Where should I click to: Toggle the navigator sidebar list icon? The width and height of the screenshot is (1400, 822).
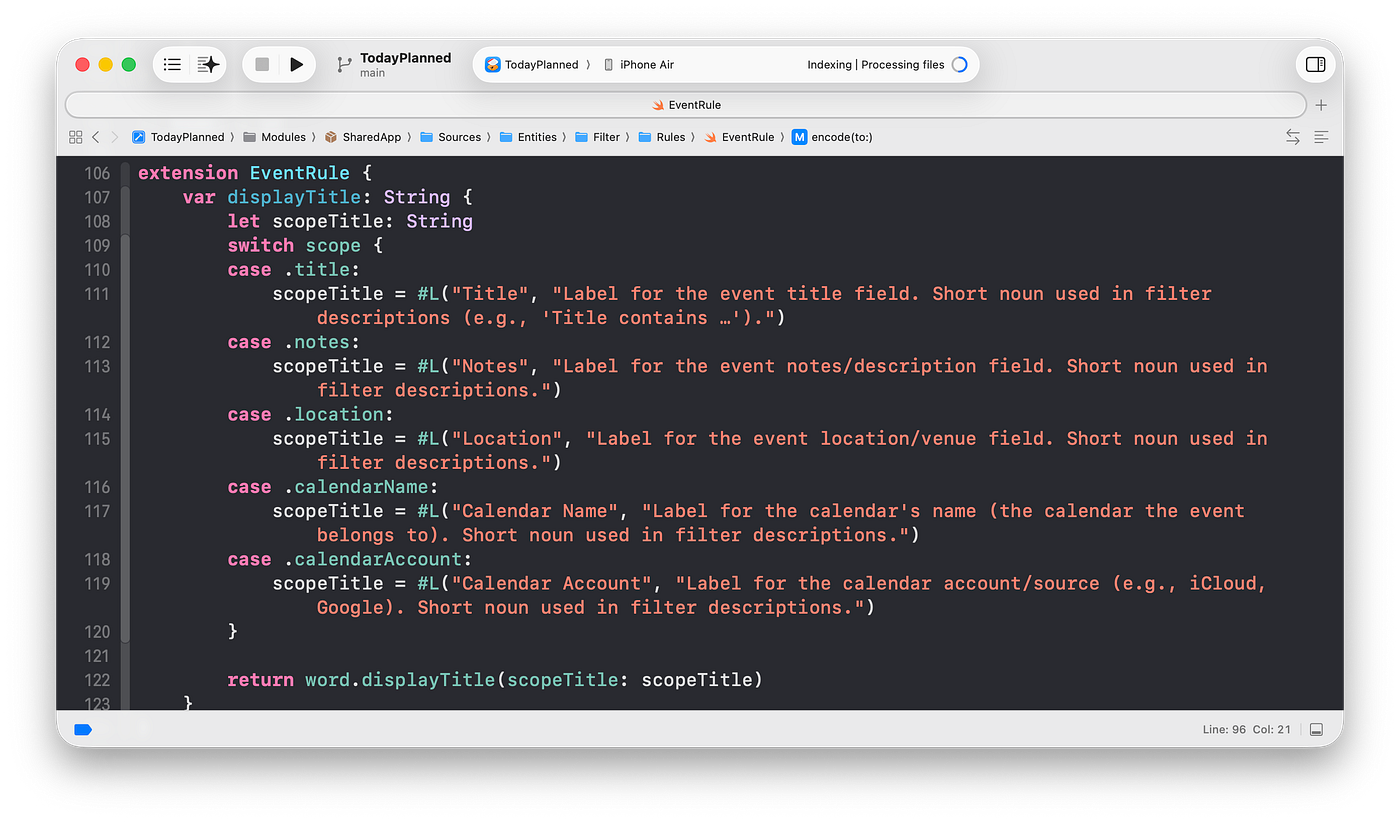(x=172, y=65)
